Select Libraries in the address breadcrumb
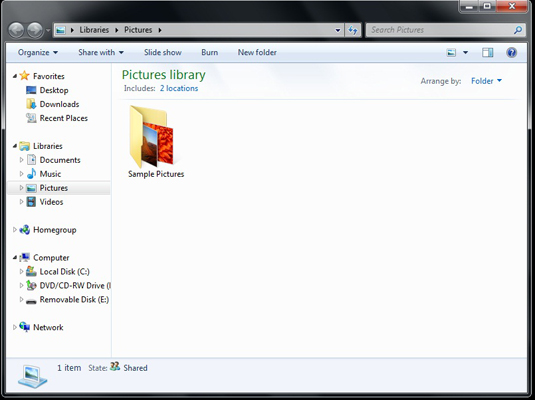 click(x=94, y=30)
